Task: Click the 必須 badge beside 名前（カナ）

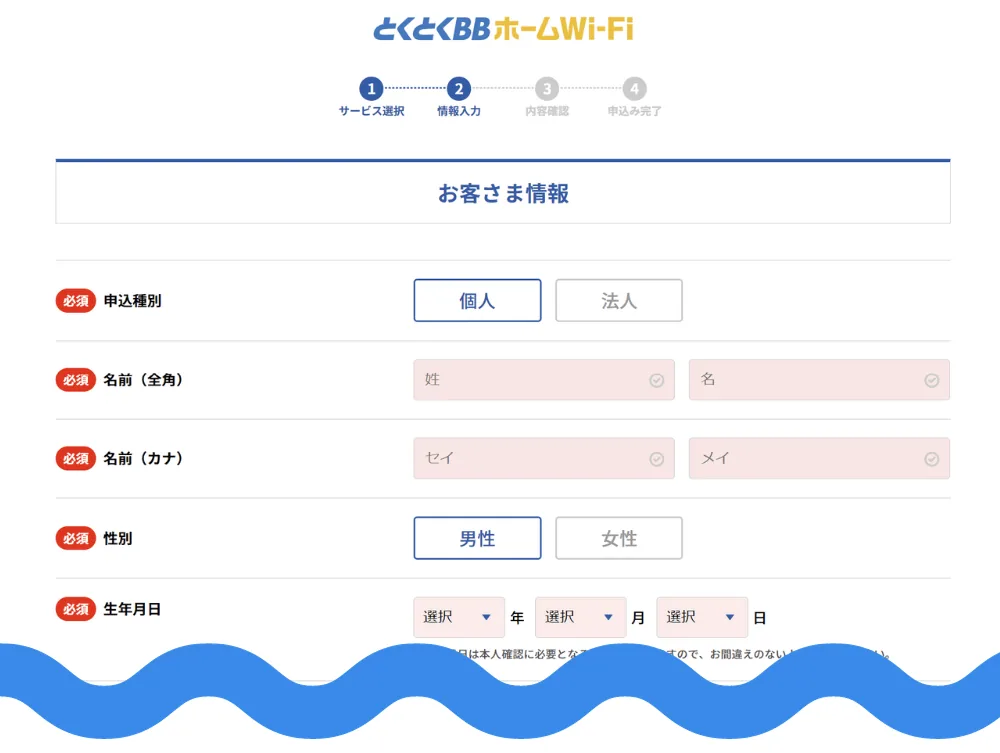Action: tap(76, 458)
